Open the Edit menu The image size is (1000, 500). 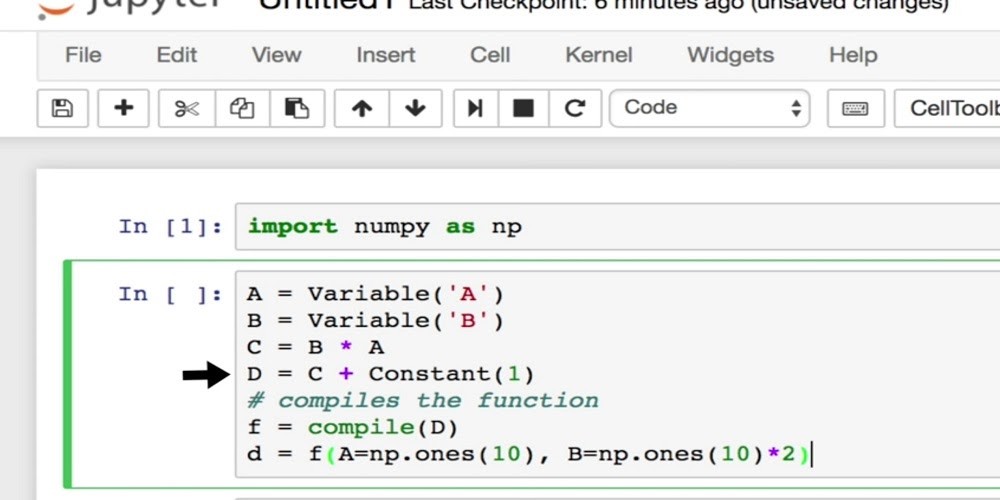(x=176, y=55)
